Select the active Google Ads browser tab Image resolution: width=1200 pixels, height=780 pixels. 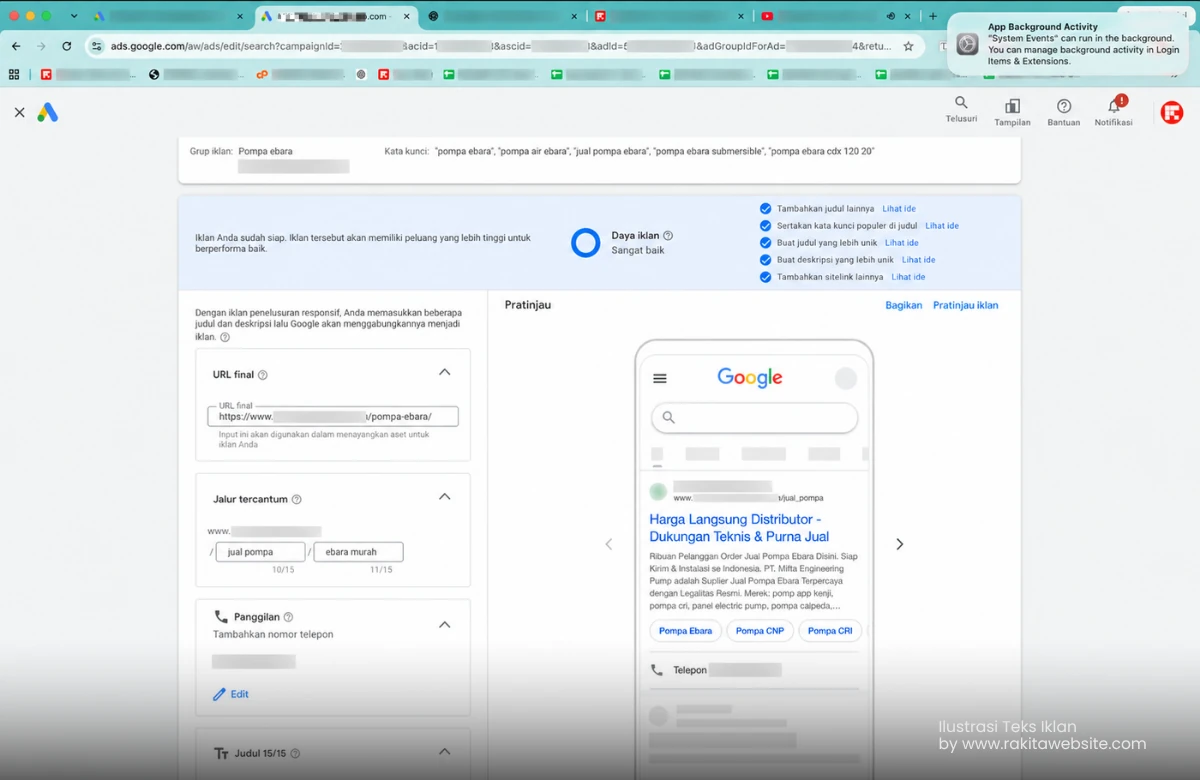click(x=335, y=16)
